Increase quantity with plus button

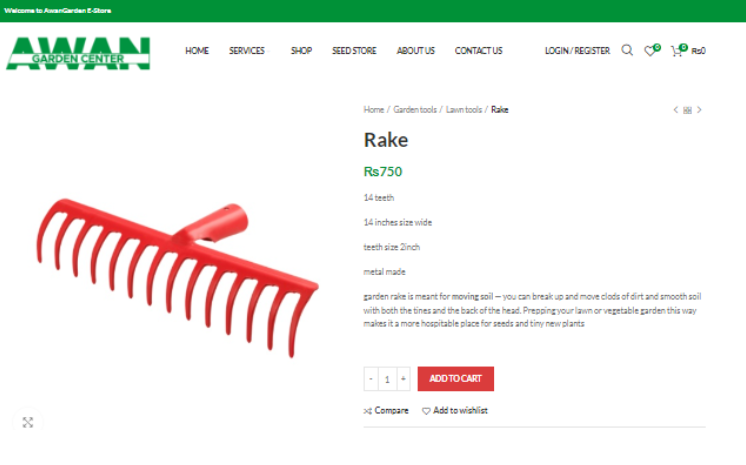403,379
